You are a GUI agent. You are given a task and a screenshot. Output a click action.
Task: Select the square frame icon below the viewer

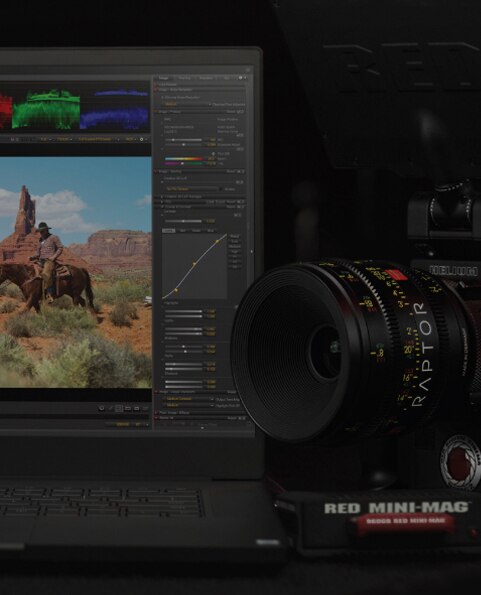pos(119,408)
